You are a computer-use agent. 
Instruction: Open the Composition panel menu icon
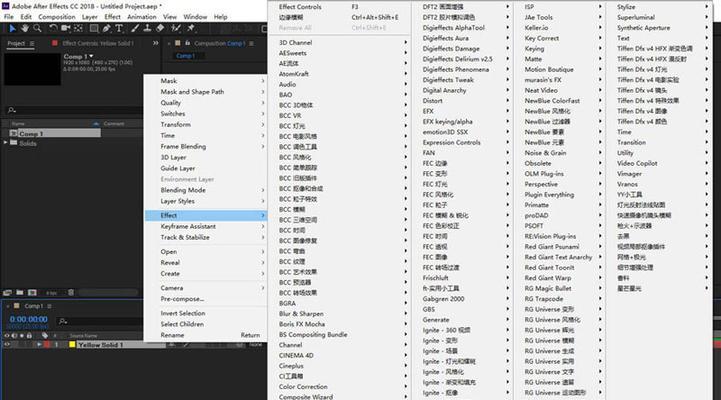(x=251, y=43)
